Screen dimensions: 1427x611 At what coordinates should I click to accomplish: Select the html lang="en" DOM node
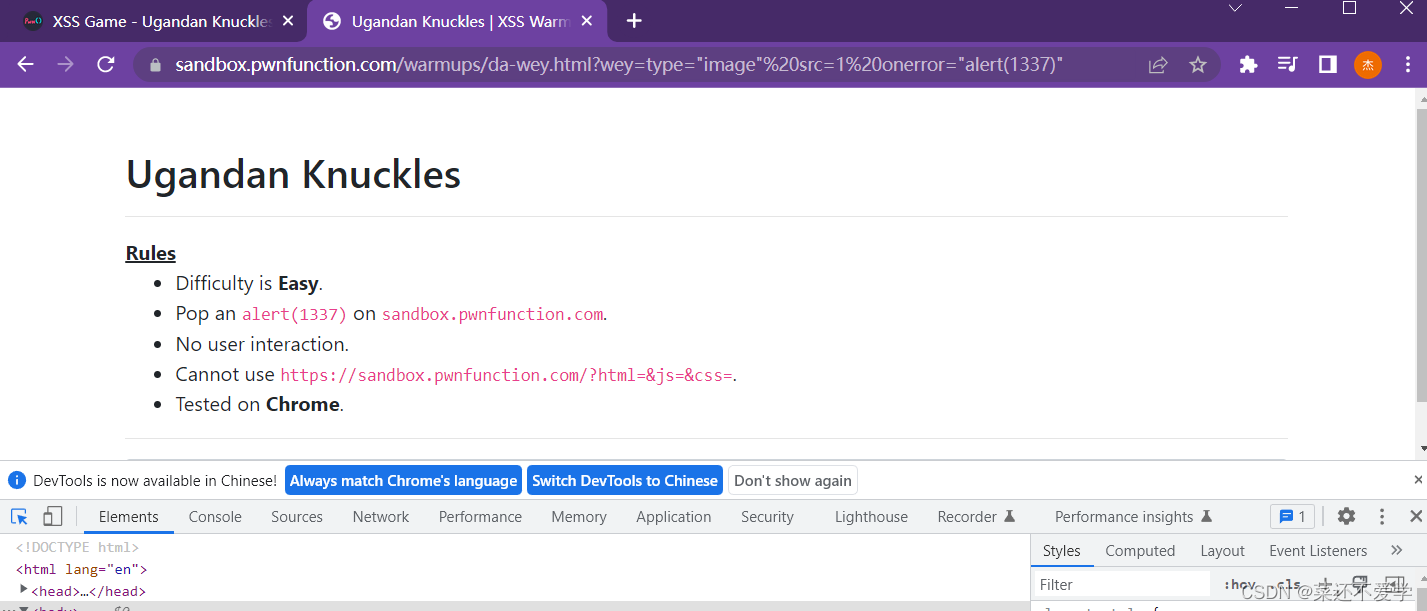click(x=81, y=569)
